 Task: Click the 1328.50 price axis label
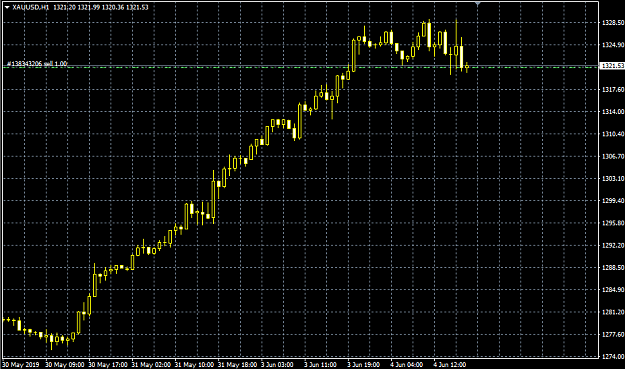[613, 23]
